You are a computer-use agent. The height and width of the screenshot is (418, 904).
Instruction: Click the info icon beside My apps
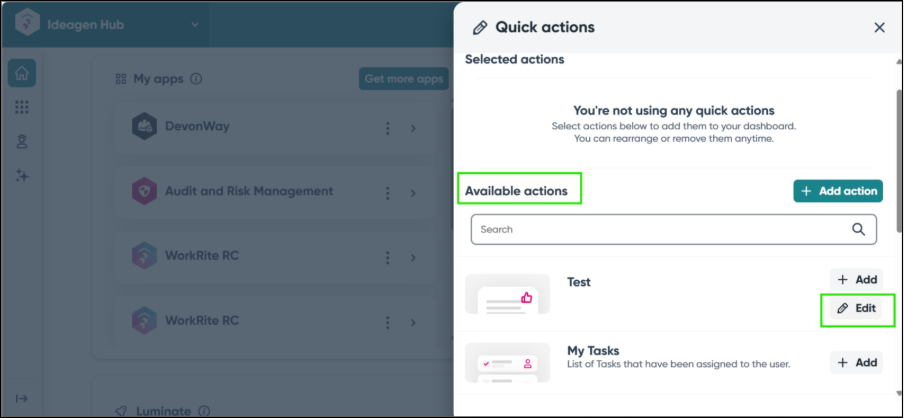point(196,79)
